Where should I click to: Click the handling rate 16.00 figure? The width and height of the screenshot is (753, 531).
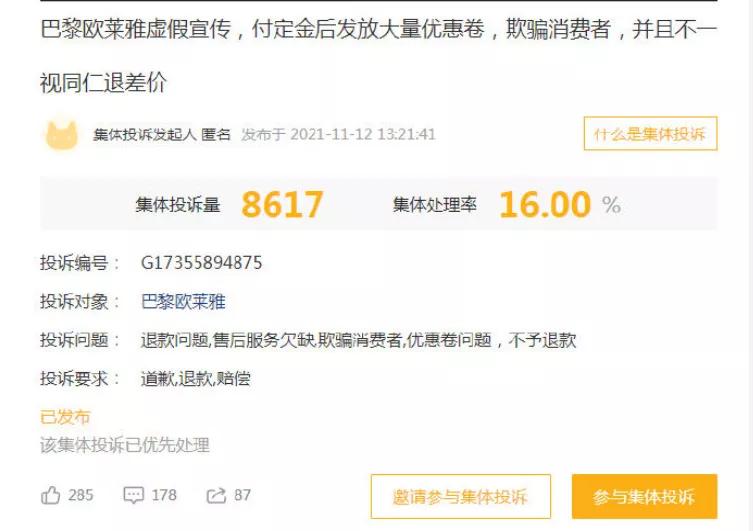[545, 205]
